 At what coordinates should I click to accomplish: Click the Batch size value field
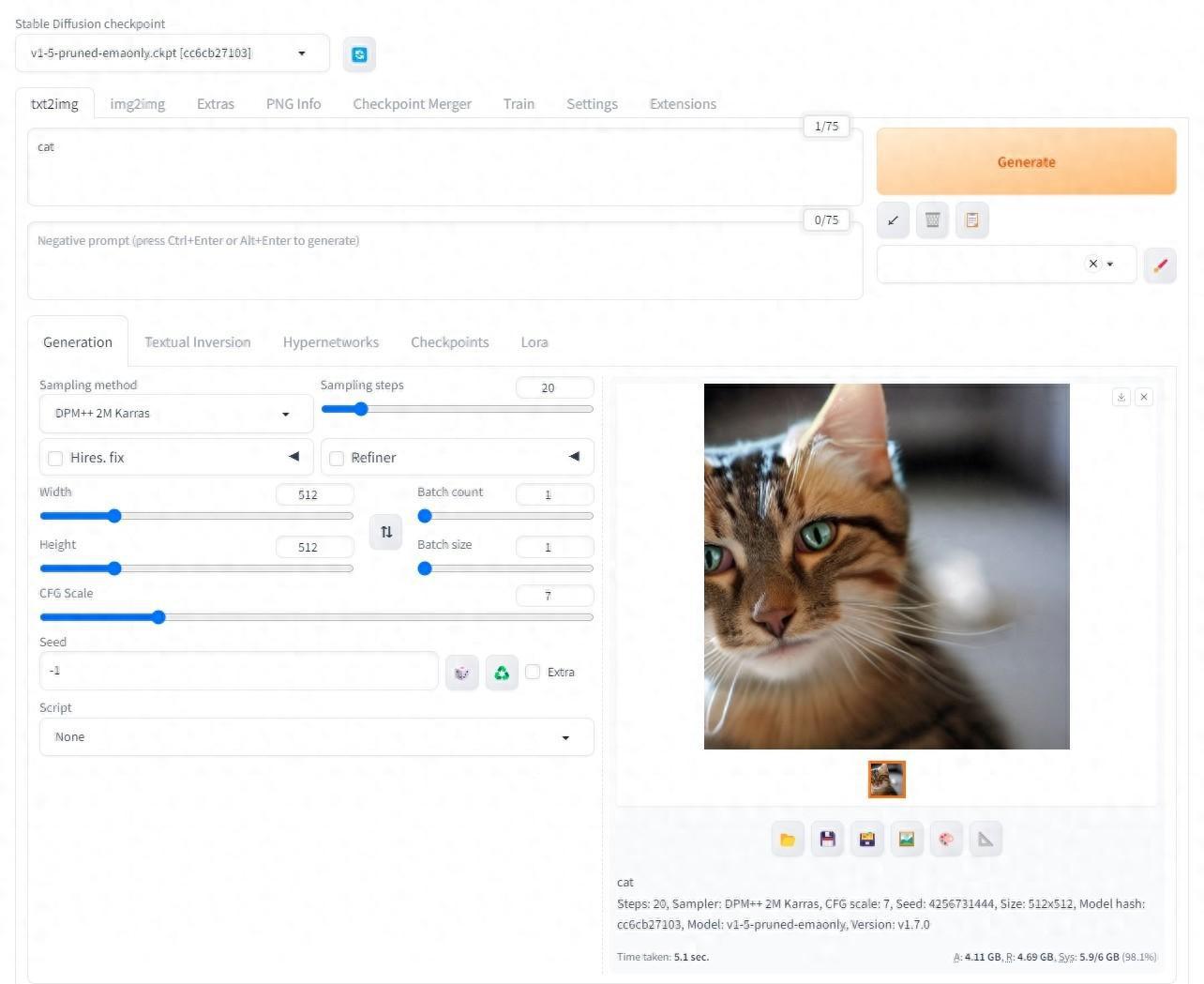tap(555, 547)
